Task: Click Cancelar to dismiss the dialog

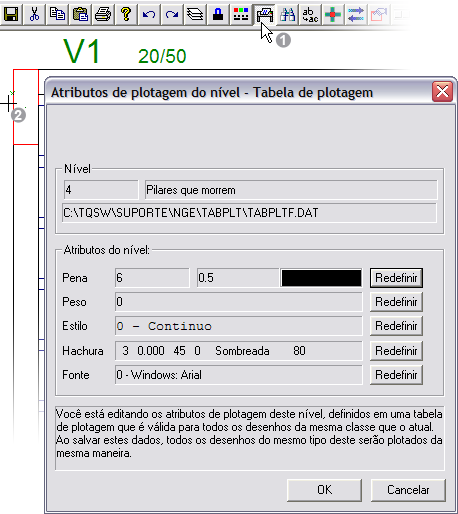Action: tap(408, 490)
